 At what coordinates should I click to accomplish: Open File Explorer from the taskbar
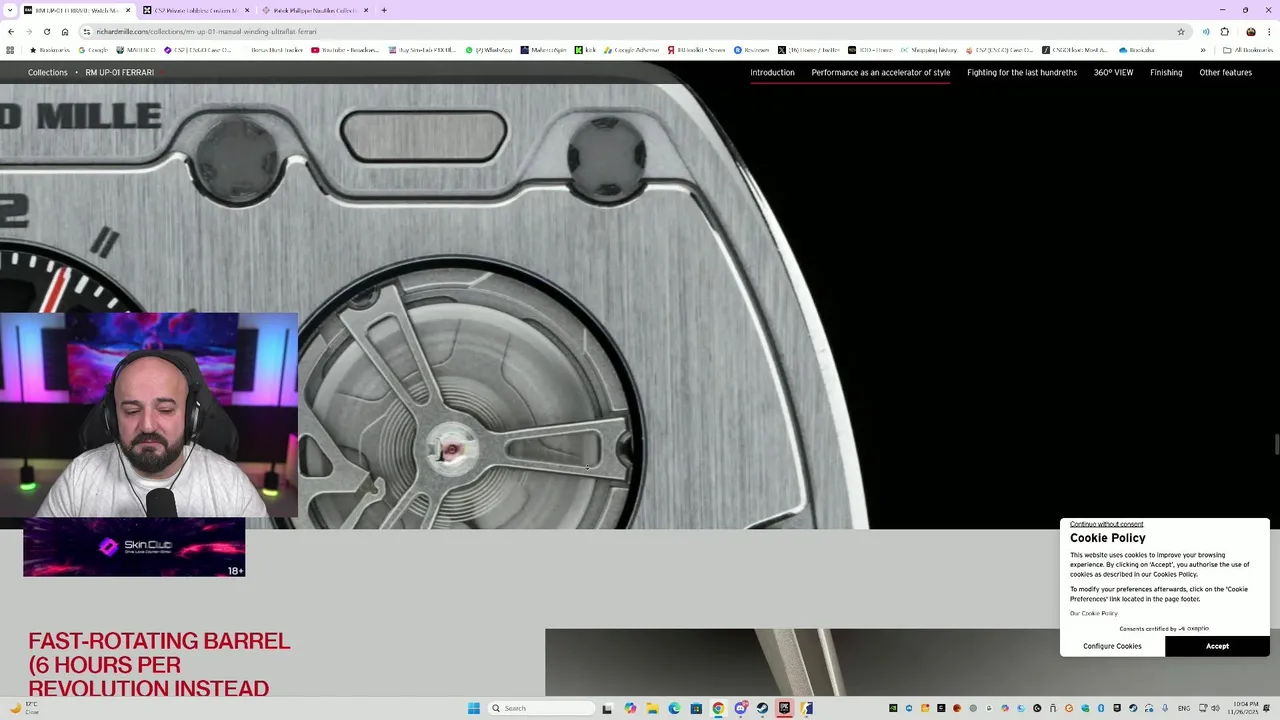(652, 708)
